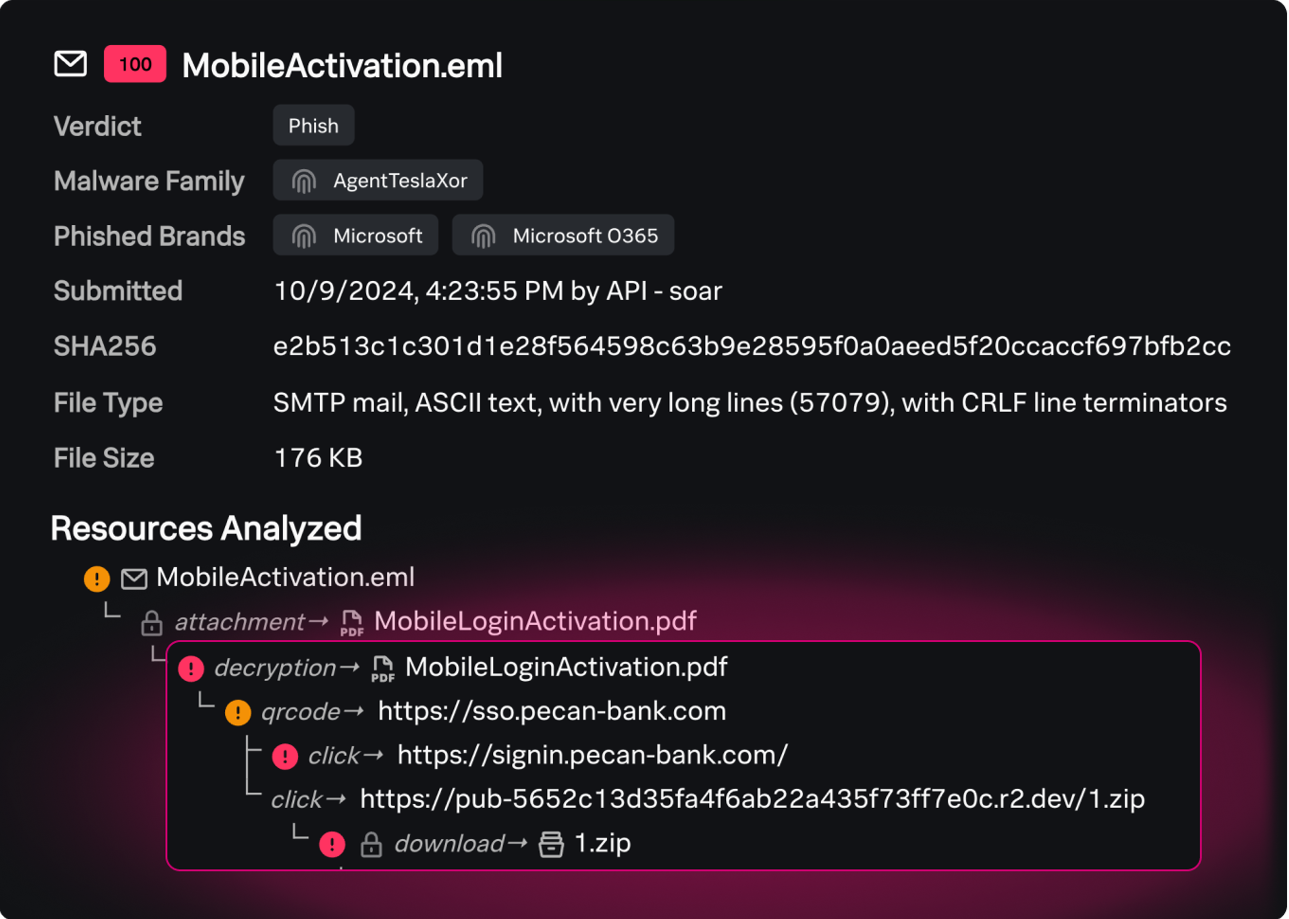1289x919 pixels.
Task: Click the lock icon on the download row
Action: 371,844
